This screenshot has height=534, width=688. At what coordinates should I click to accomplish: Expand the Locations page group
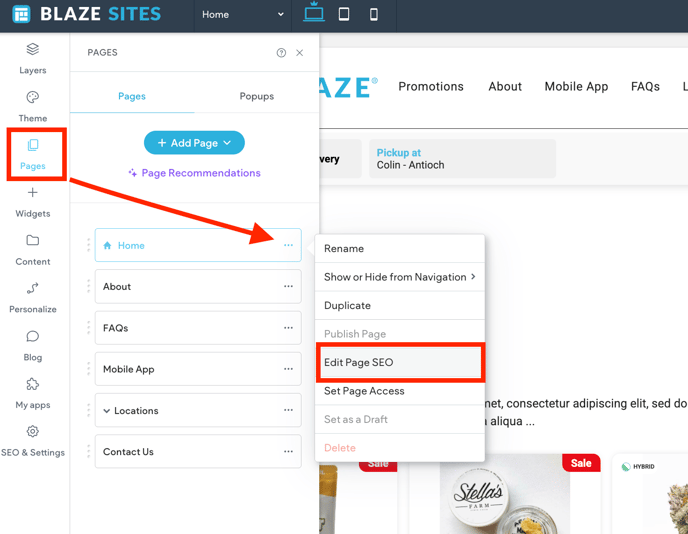pyautogui.click(x=107, y=411)
